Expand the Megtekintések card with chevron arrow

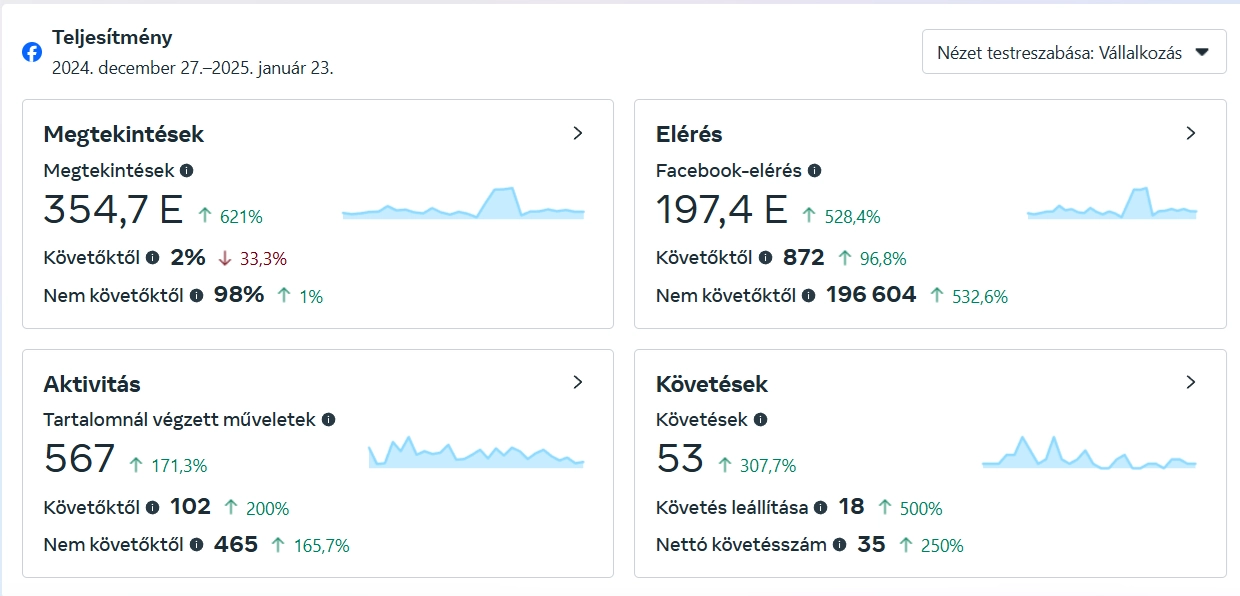(x=577, y=133)
